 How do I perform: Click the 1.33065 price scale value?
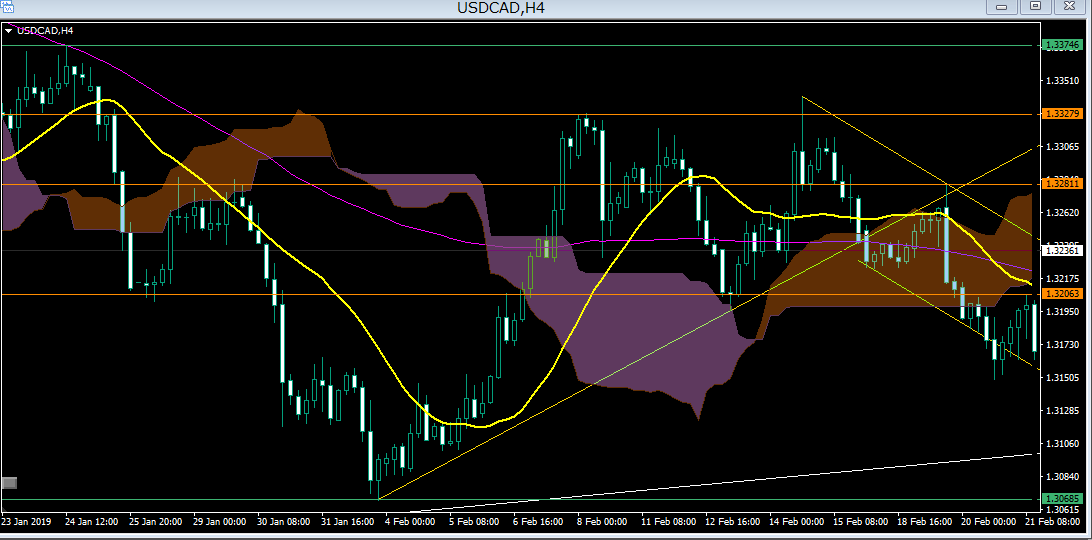pyautogui.click(x=1063, y=147)
